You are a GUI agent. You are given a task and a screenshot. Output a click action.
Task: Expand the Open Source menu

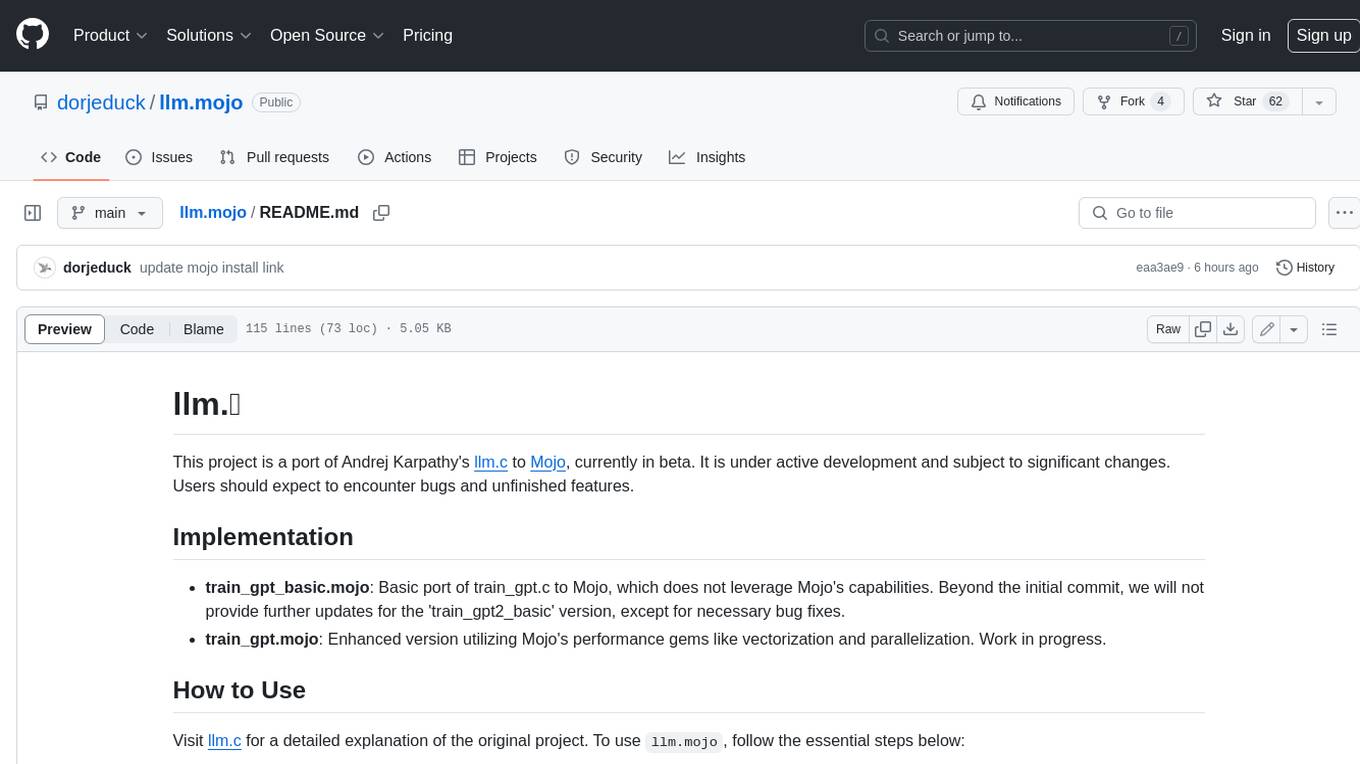tap(327, 35)
